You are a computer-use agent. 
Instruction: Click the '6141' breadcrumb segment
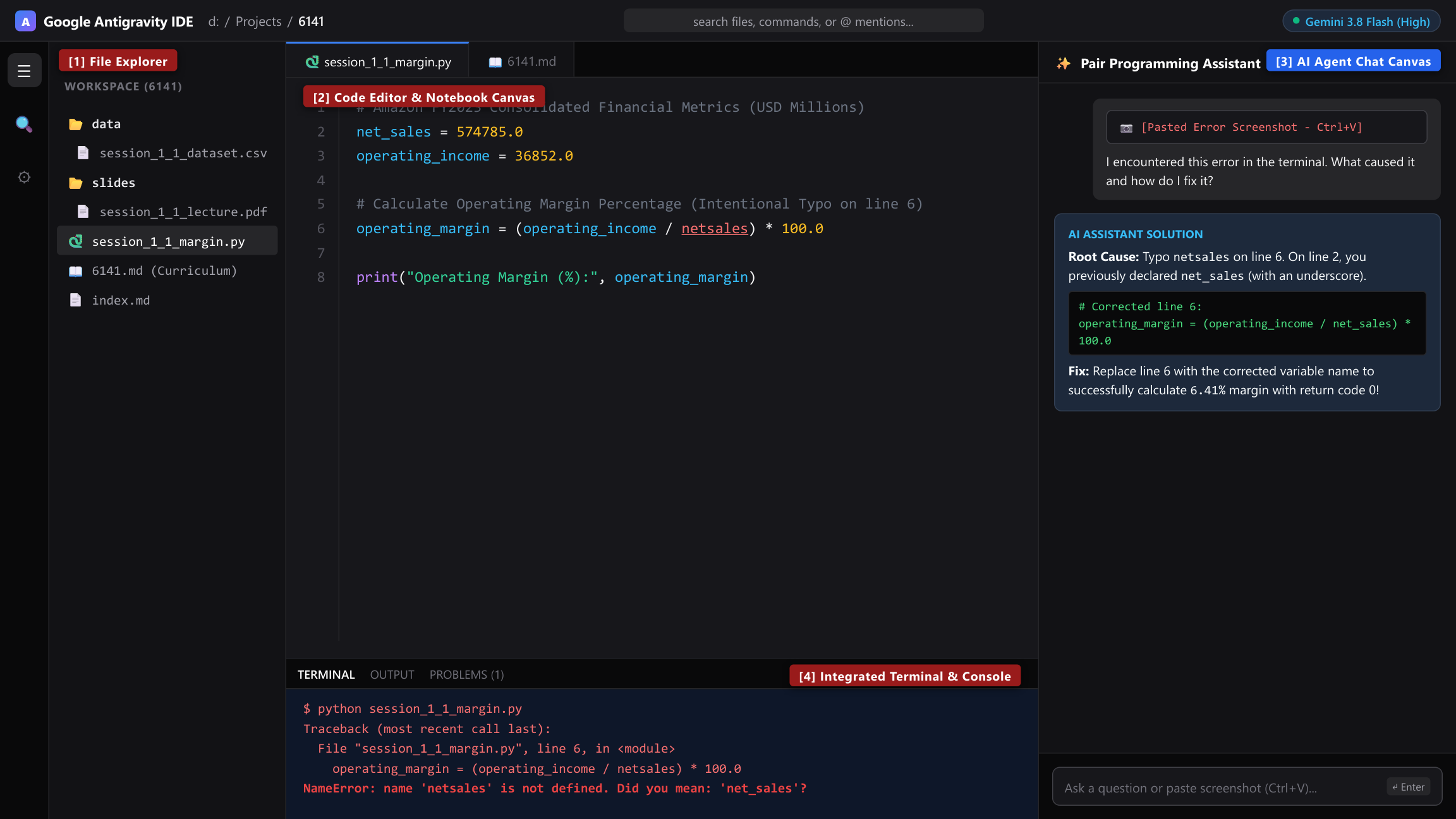point(311,21)
